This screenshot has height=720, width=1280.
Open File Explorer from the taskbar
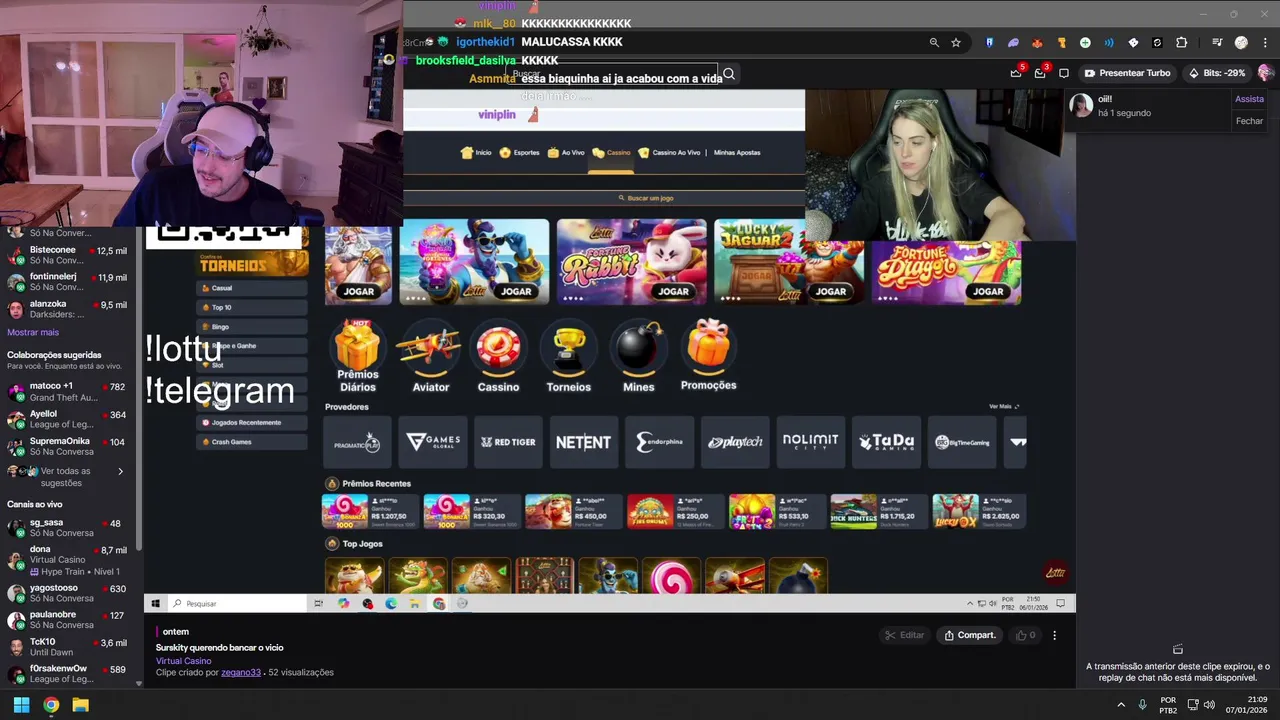81,705
